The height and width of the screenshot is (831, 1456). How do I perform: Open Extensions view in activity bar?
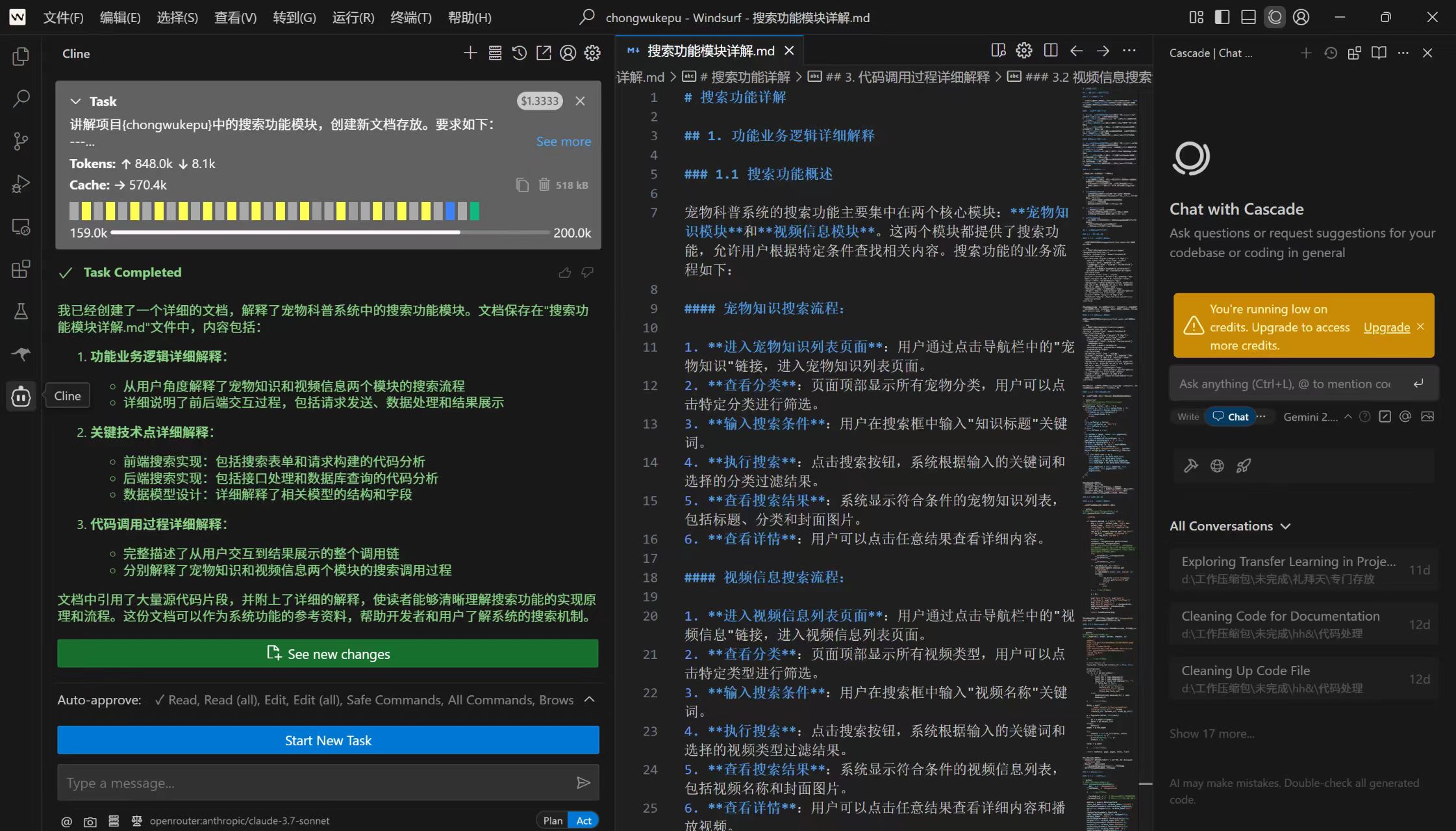(21, 269)
